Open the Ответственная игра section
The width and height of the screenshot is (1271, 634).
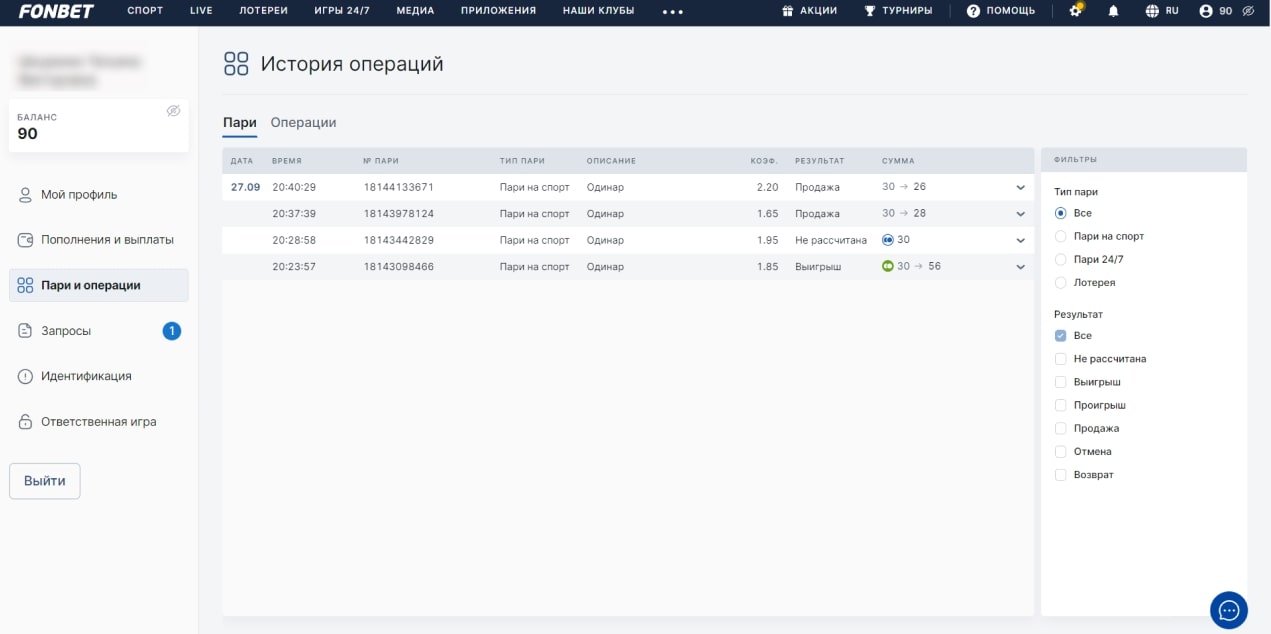click(98, 422)
